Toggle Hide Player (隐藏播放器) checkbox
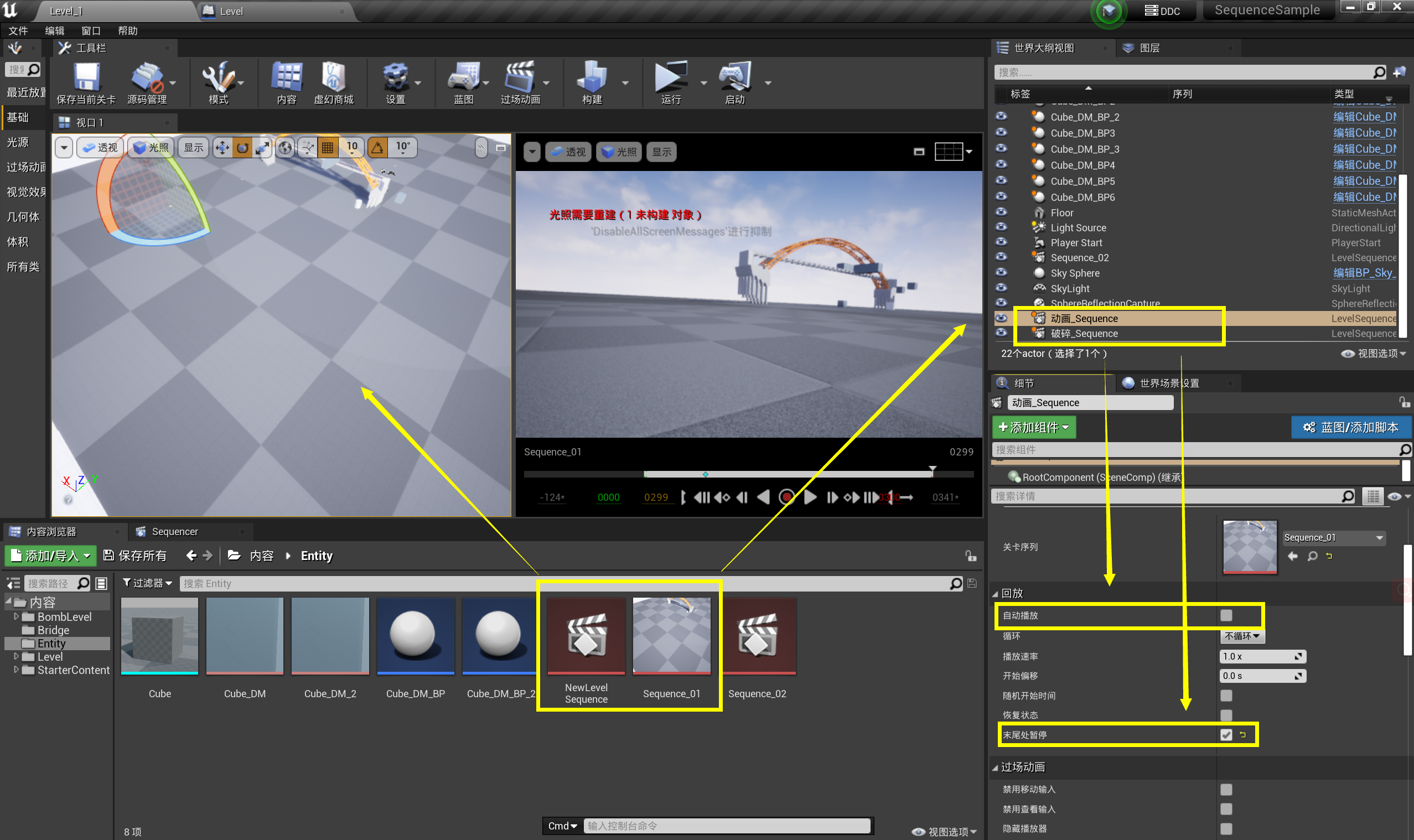1414x840 pixels. click(x=1226, y=829)
